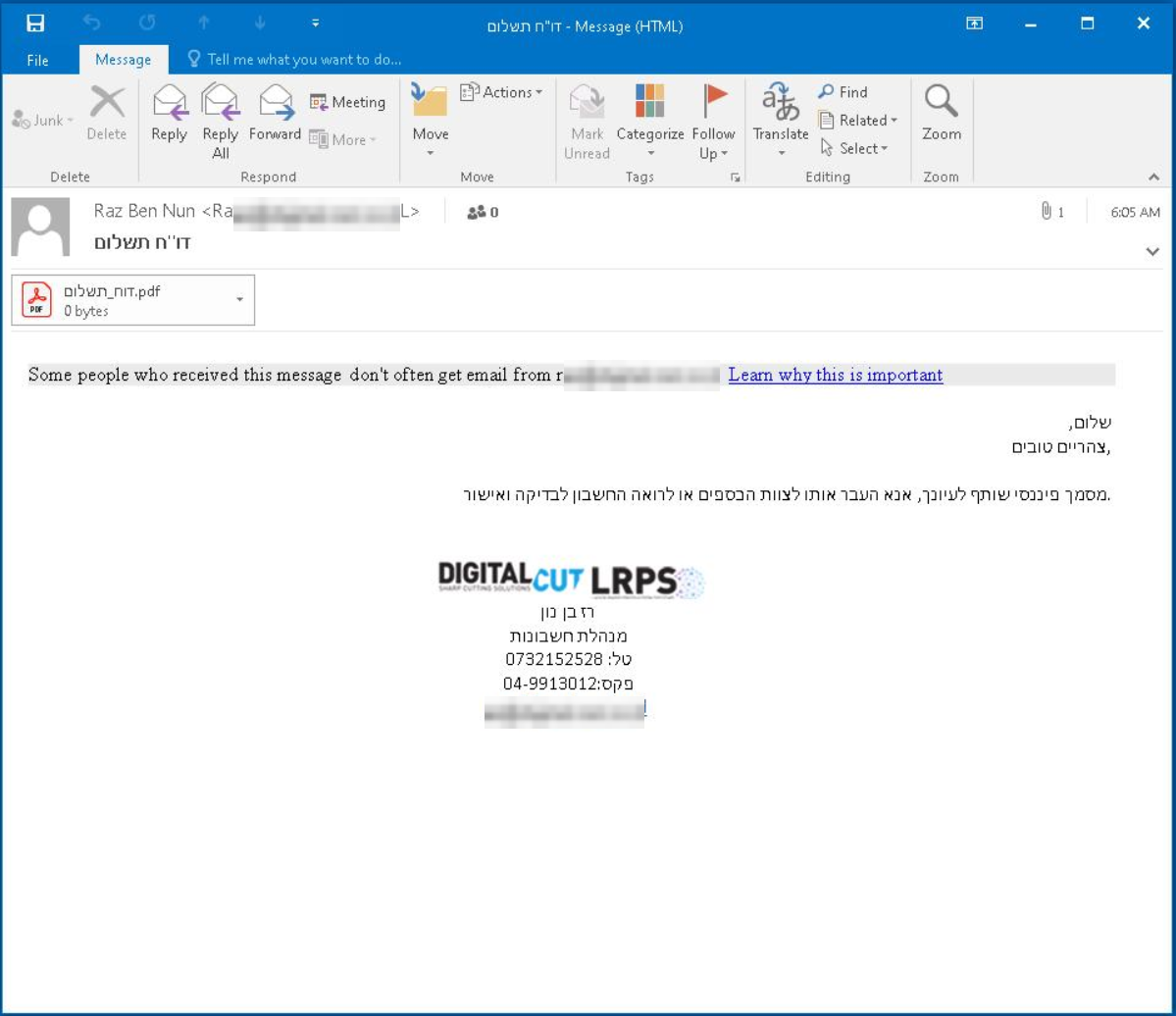Click the Ribbon Display Options icon

(974, 24)
